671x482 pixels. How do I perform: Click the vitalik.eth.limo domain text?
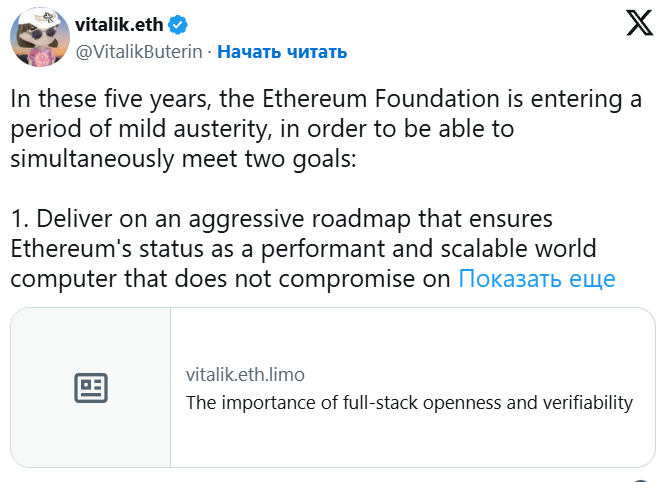pyautogui.click(x=245, y=375)
